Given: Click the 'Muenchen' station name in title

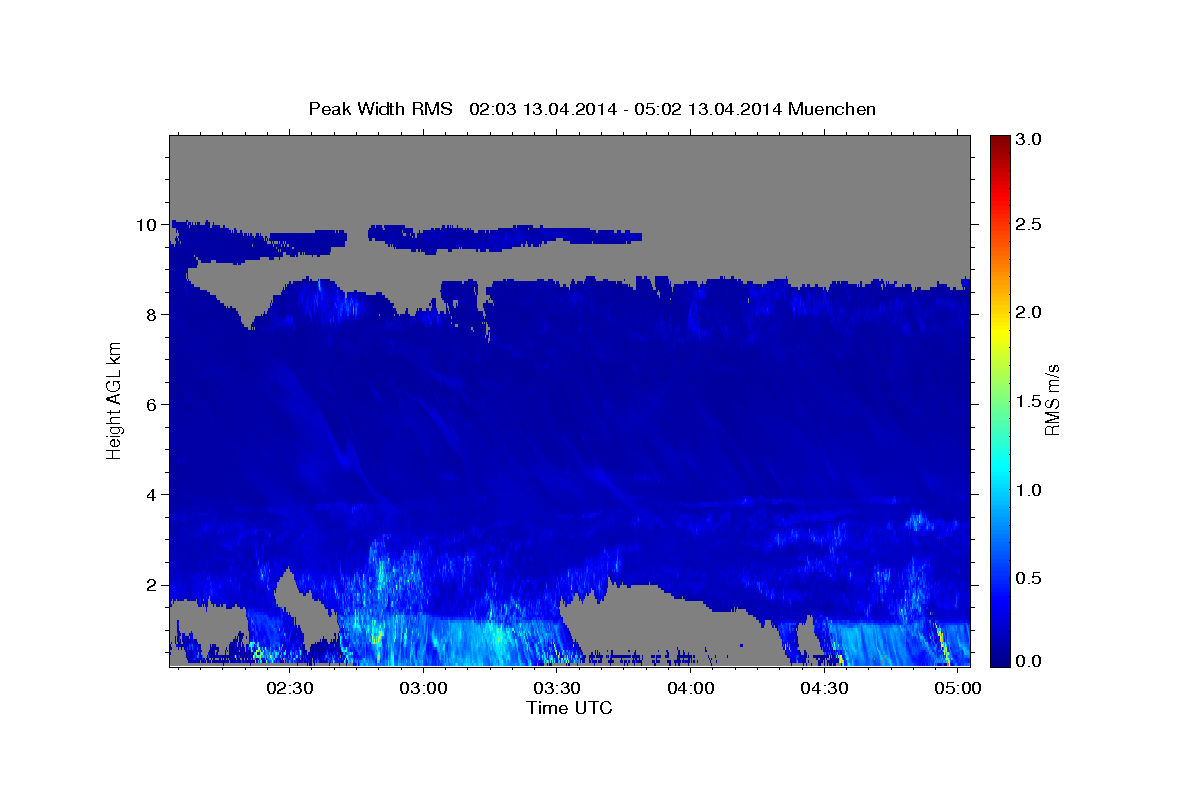Looking at the screenshot, I should 832,108.
